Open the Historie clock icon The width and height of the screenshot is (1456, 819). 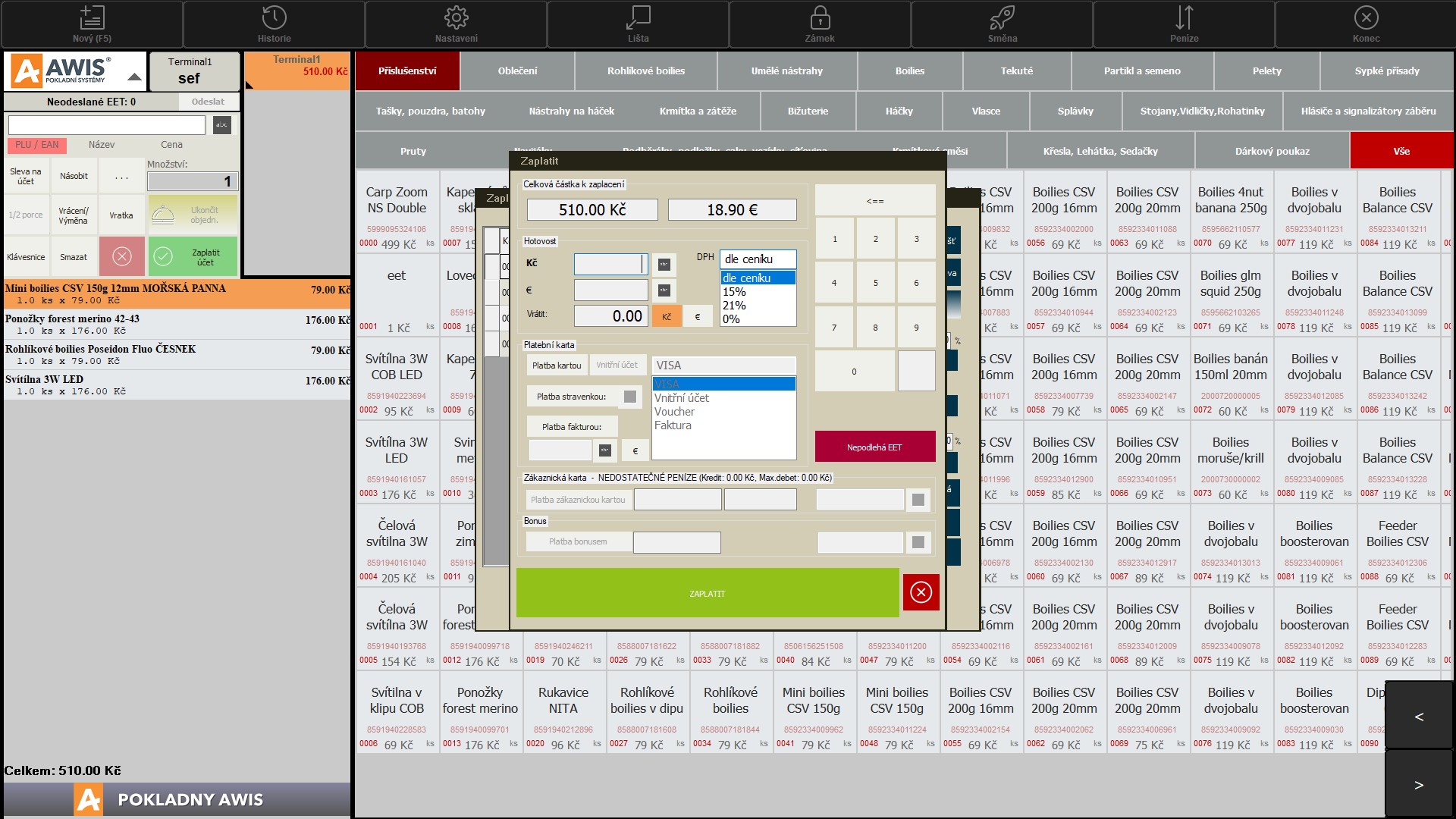pos(274,18)
